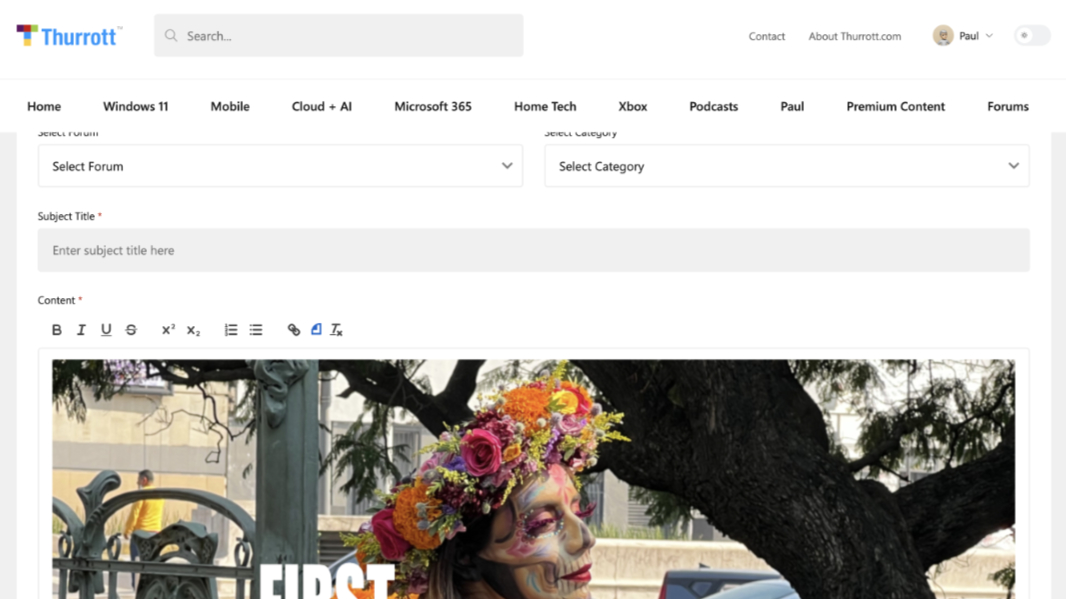The image size is (1066, 599).
Task: Insert a numbered list
Action: [231, 330]
